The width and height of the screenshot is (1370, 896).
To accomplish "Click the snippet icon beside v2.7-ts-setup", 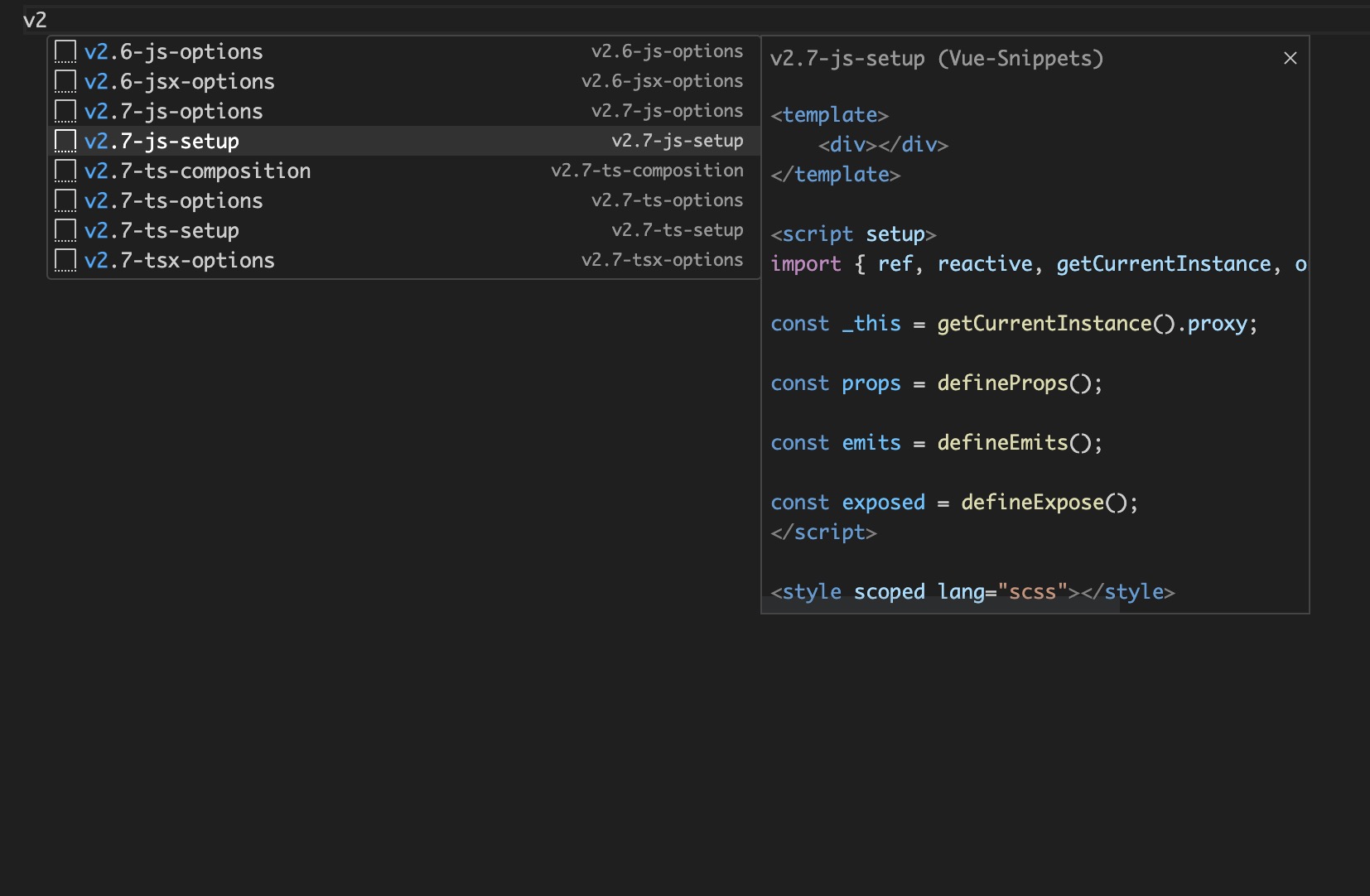I will [x=65, y=230].
